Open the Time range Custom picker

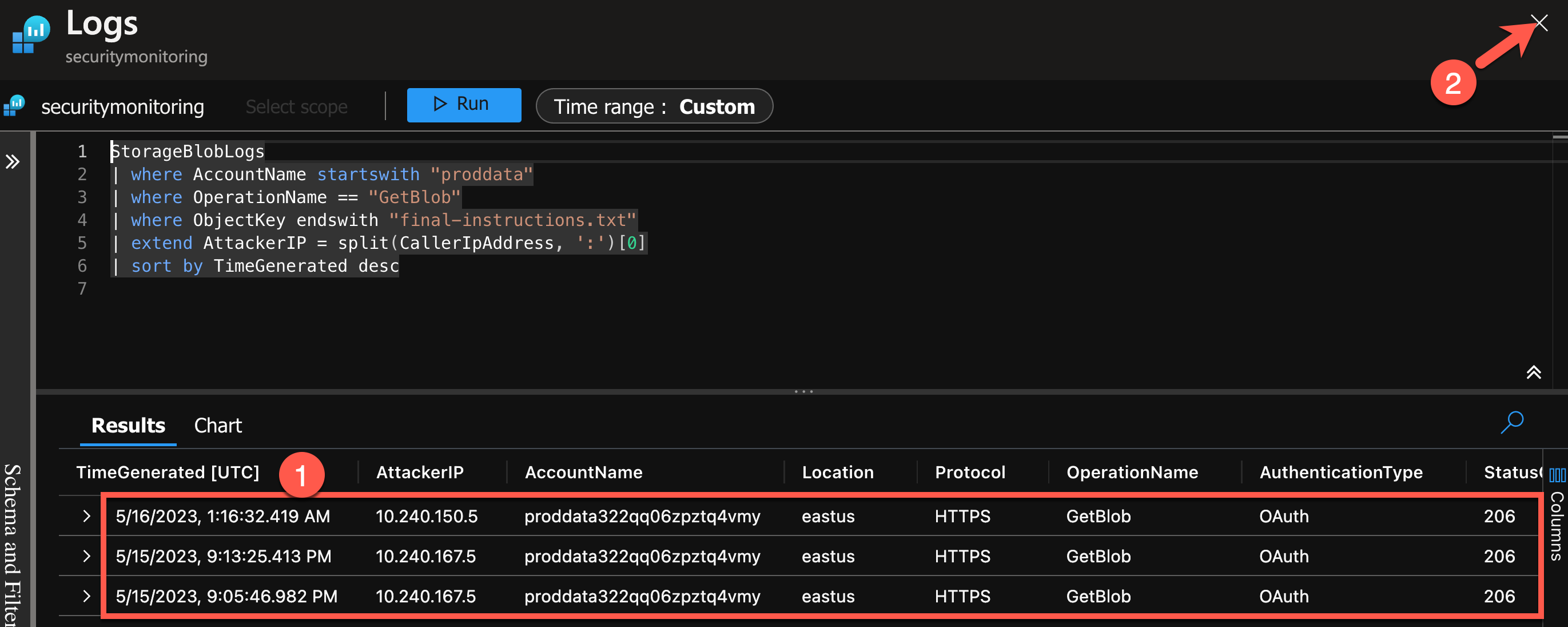(654, 106)
